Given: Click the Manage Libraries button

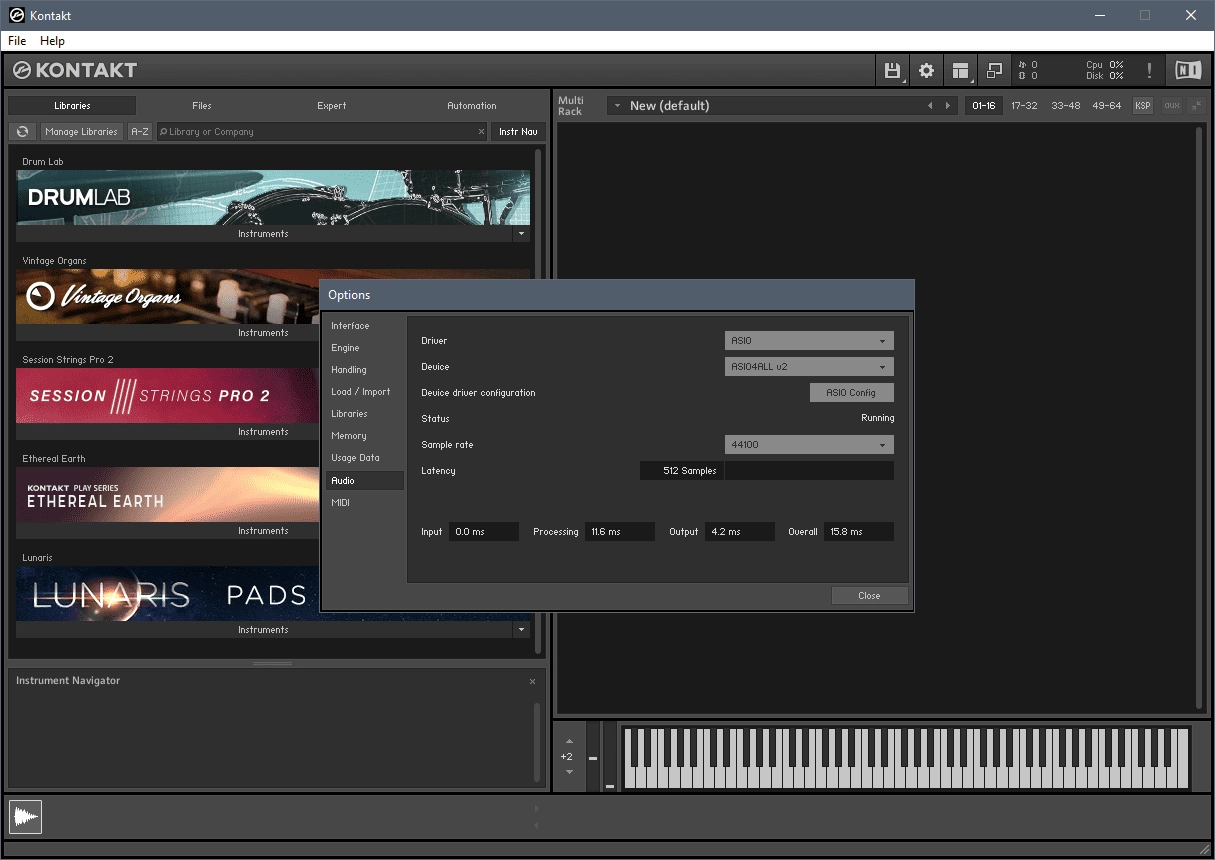Looking at the screenshot, I should [82, 131].
